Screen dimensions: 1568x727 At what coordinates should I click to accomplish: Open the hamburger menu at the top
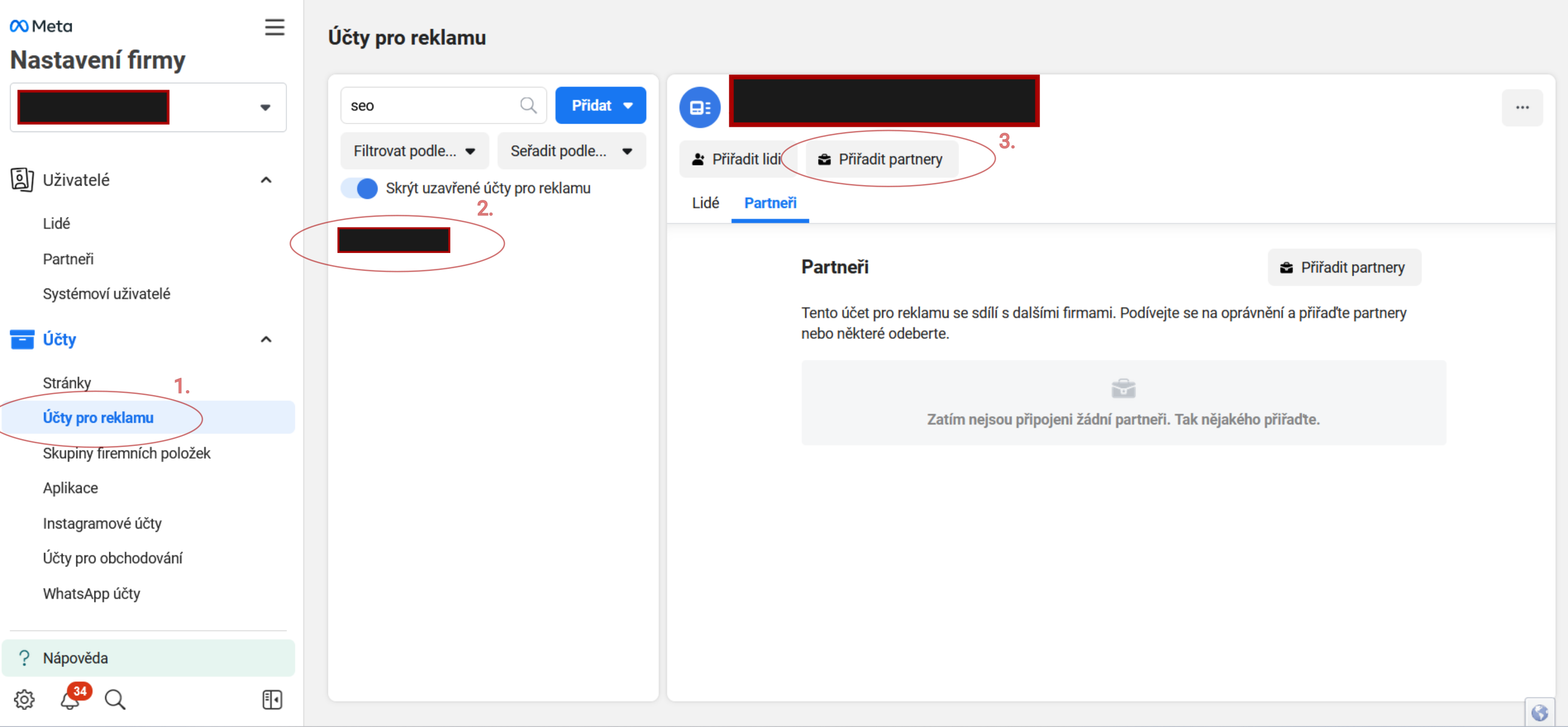tap(275, 27)
